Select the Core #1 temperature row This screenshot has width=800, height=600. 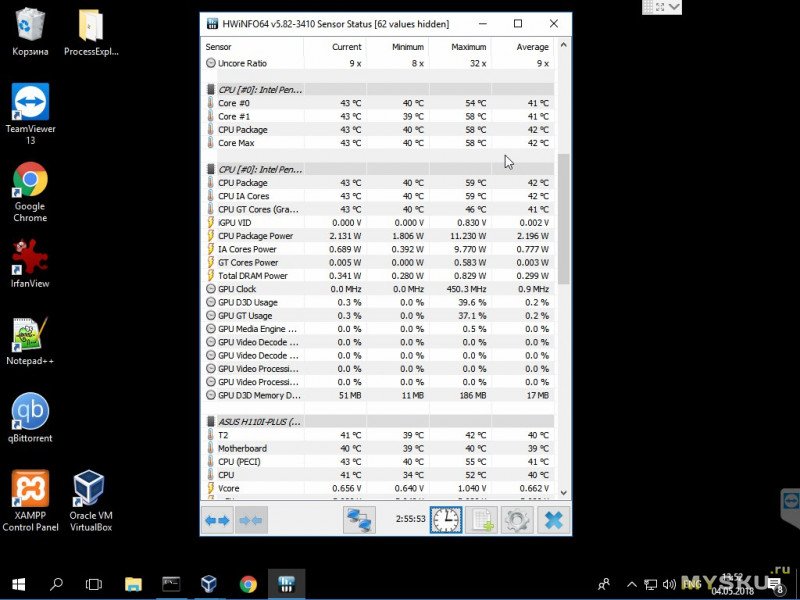click(378, 116)
